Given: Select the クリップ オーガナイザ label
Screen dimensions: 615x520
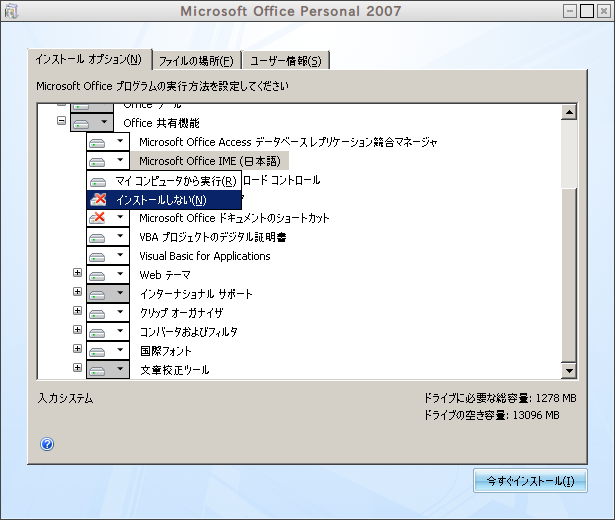Looking at the screenshot, I should point(182,313).
